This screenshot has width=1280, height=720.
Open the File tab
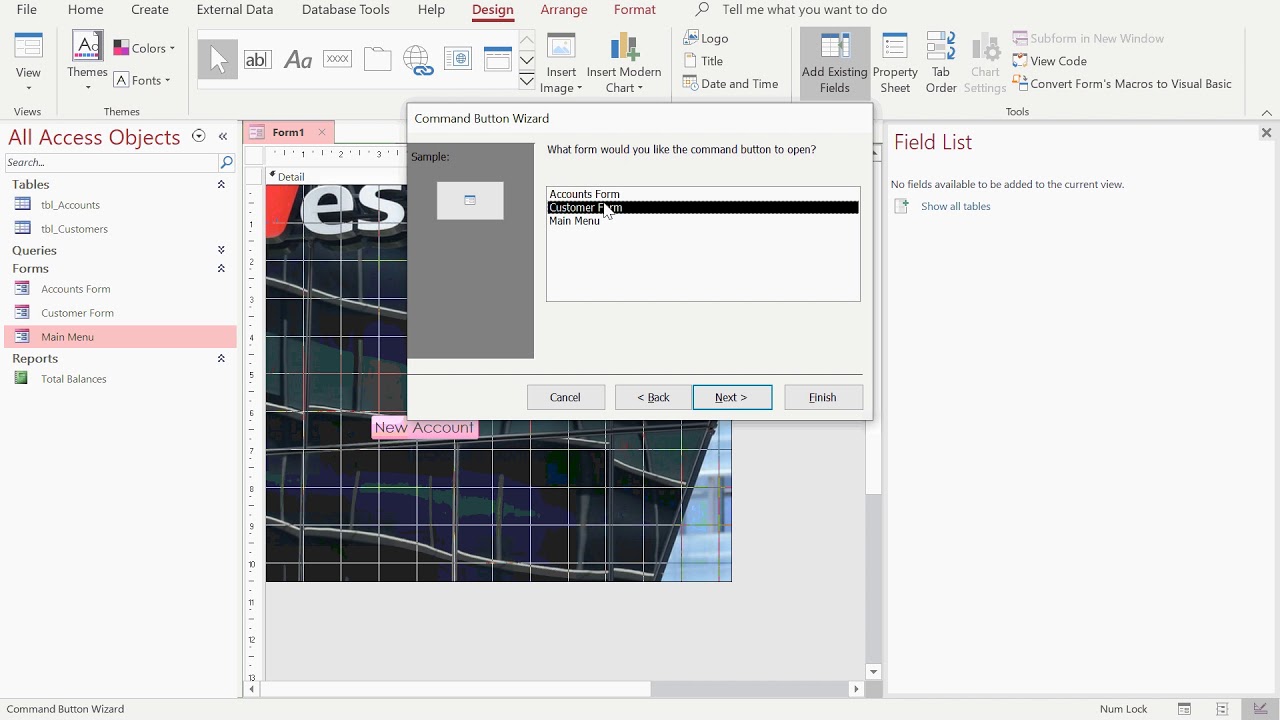(x=27, y=10)
